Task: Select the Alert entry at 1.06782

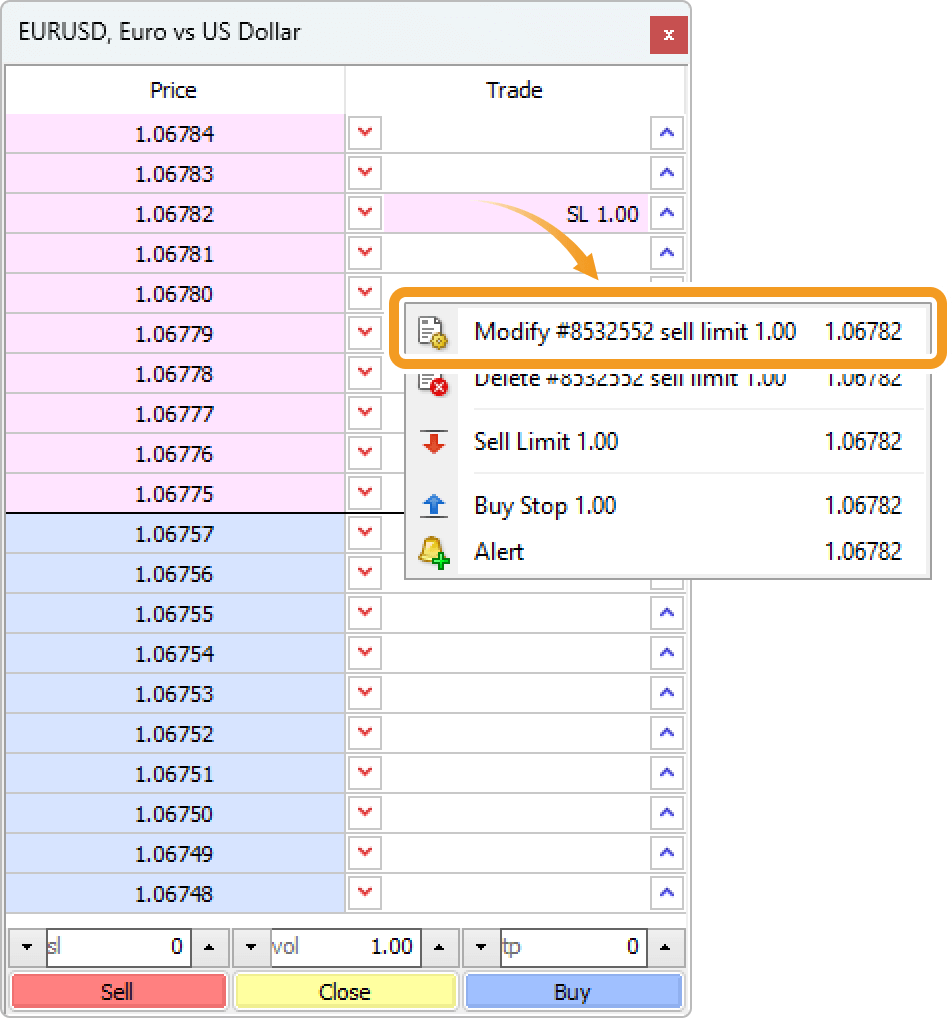Action: tap(600, 551)
